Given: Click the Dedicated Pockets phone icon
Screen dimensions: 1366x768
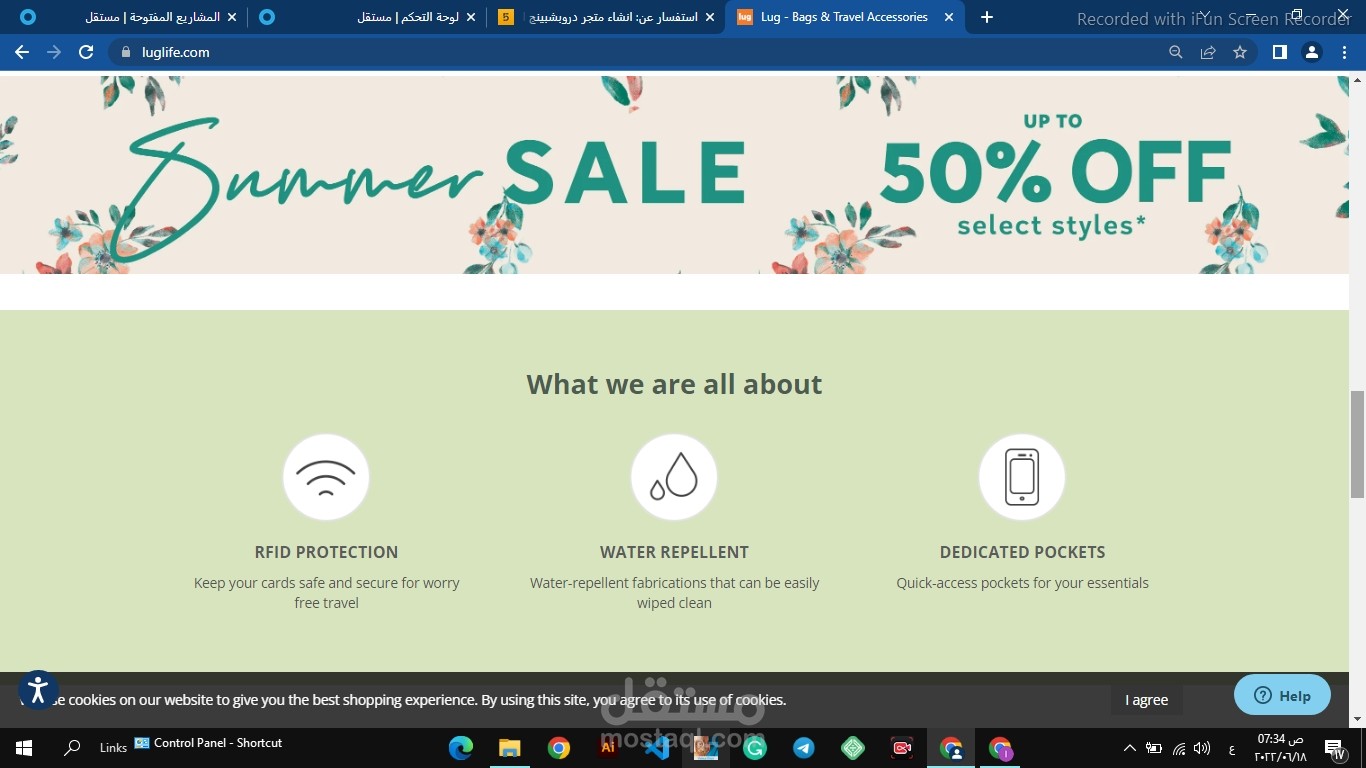Looking at the screenshot, I should 1022,477.
